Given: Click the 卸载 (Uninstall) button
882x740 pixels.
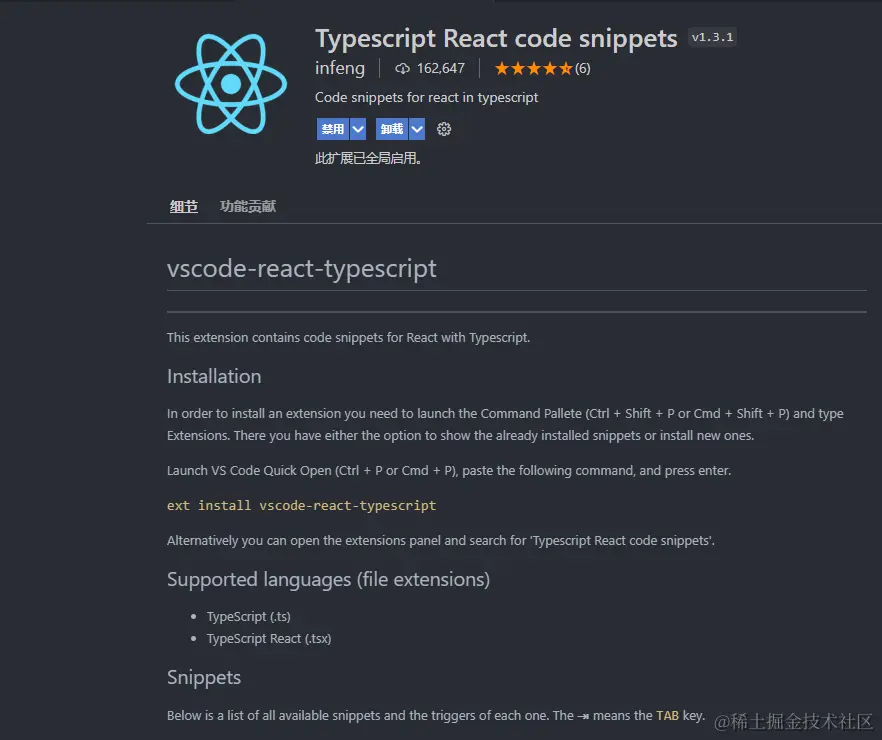Looking at the screenshot, I should click(x=392, y=129).
